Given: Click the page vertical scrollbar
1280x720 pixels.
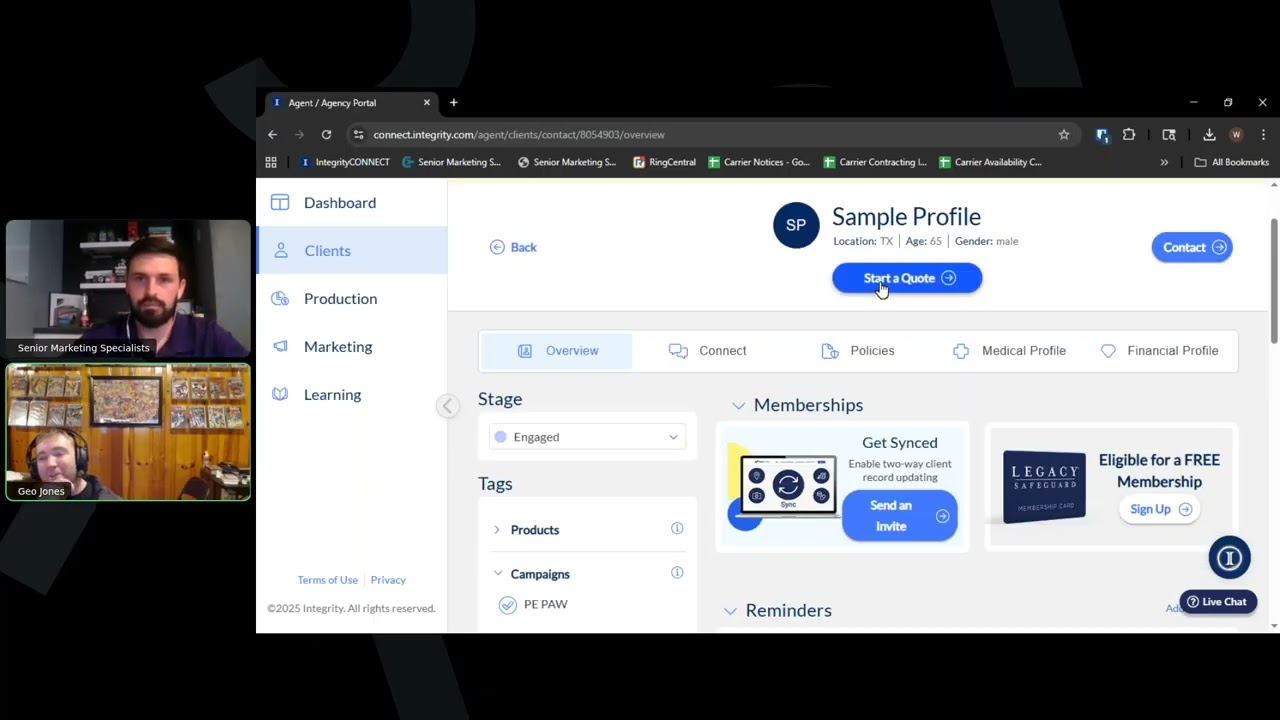Looking at the screenshot, I should pyautogui.click(x=1274, y=280).
